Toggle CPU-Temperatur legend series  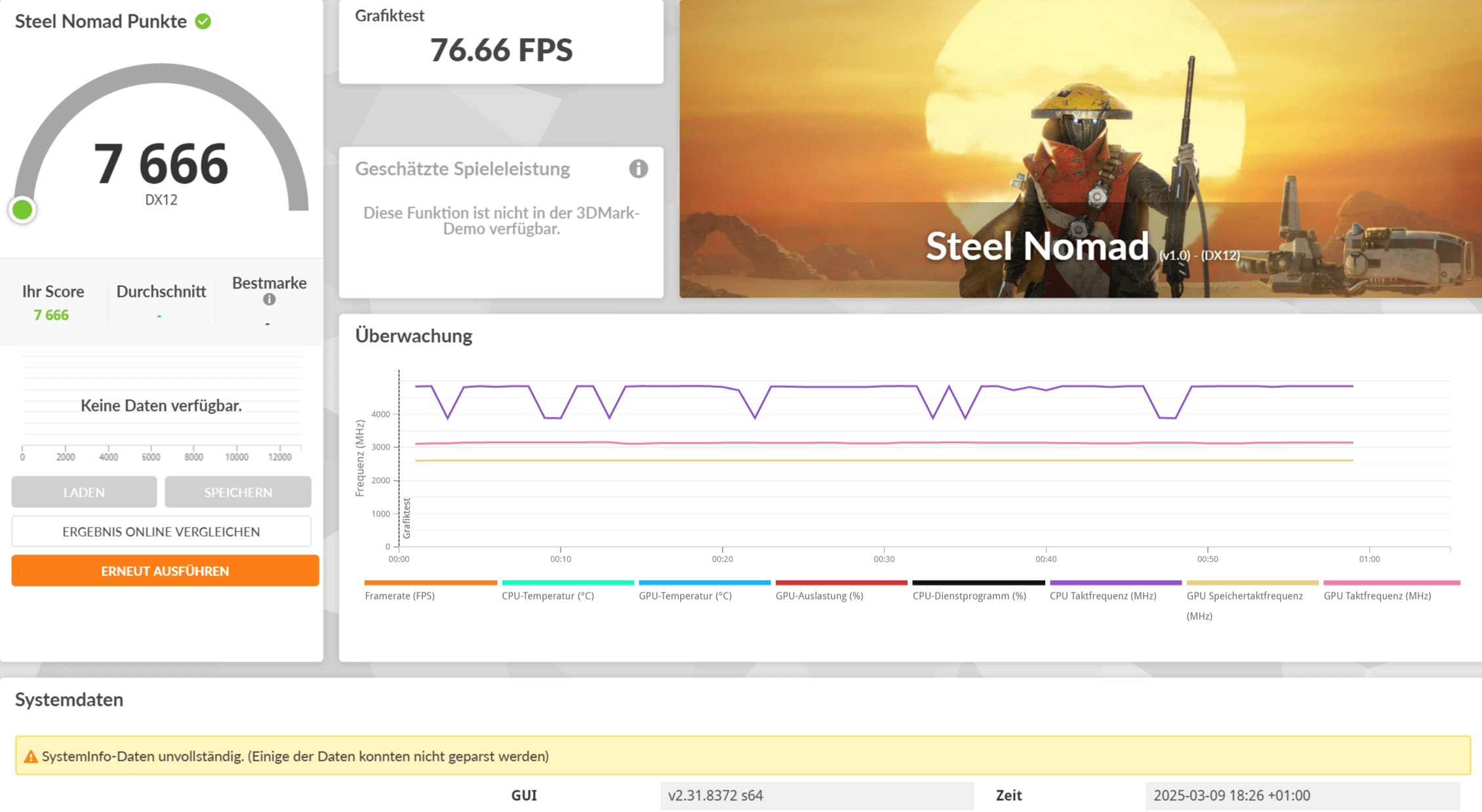548,596
